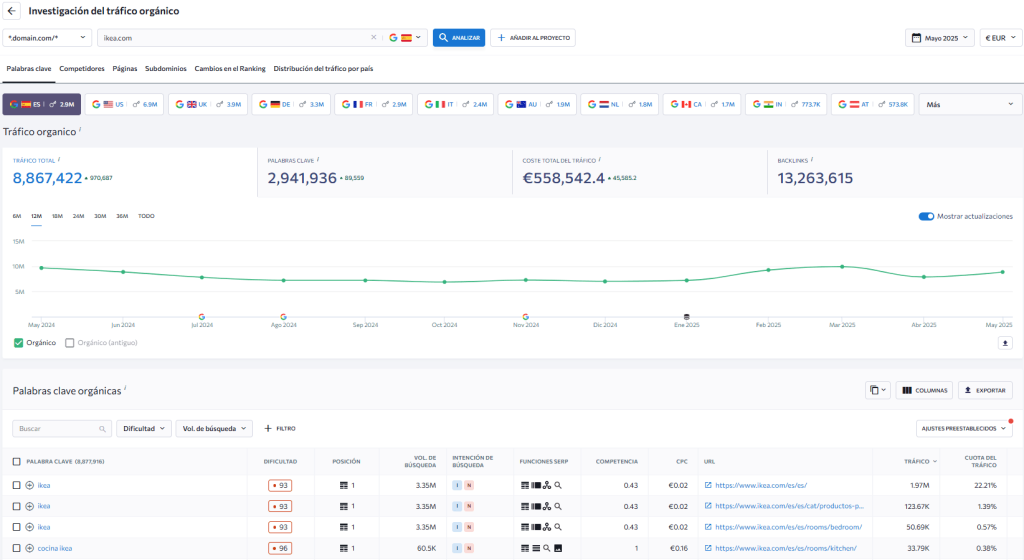Open Distribución del tráfico por país tab
1024x560 pixels.
pyautogui.click(x=323, y=69)
